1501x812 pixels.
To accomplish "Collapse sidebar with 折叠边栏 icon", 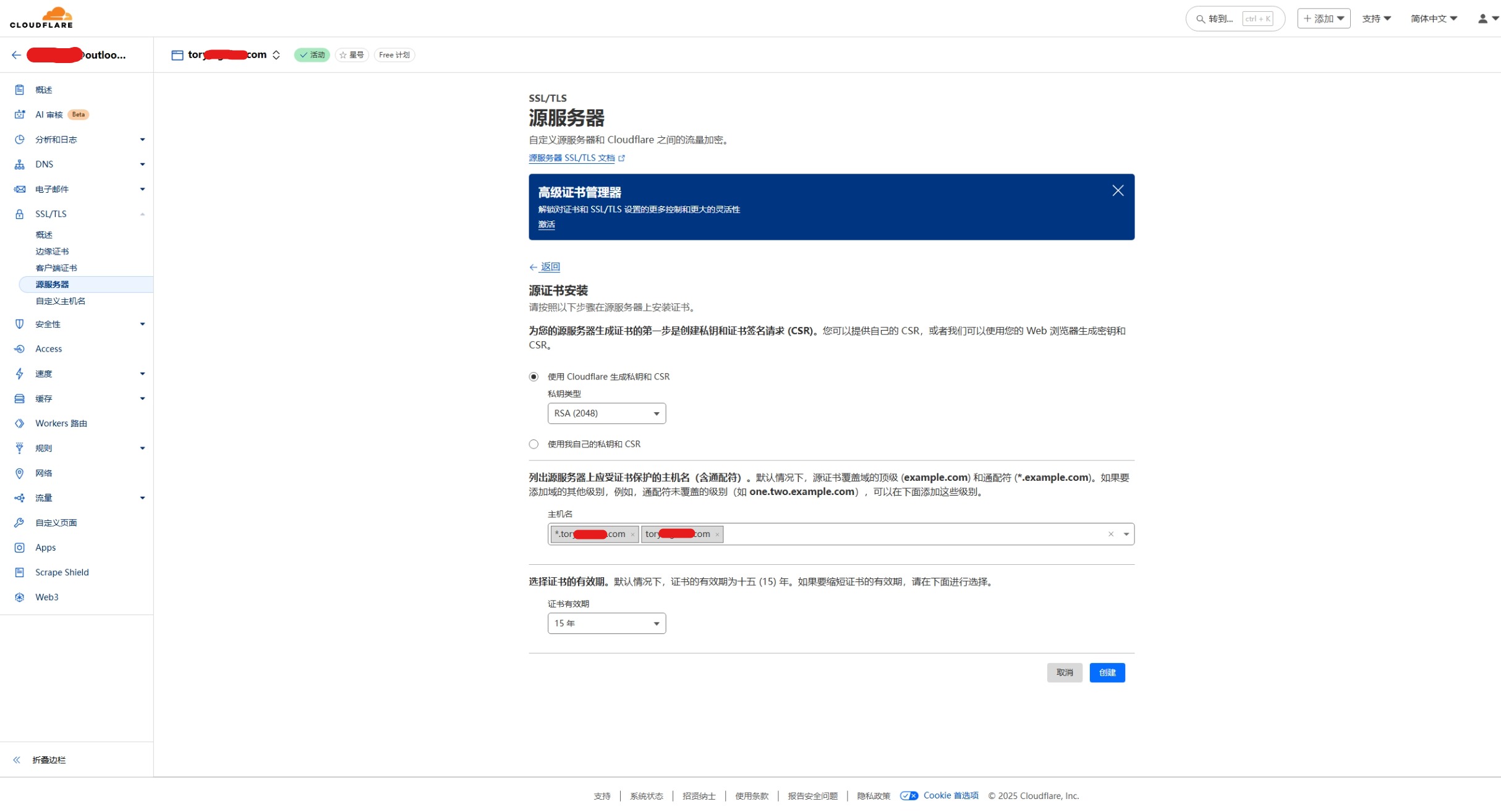I will point(17,760).
